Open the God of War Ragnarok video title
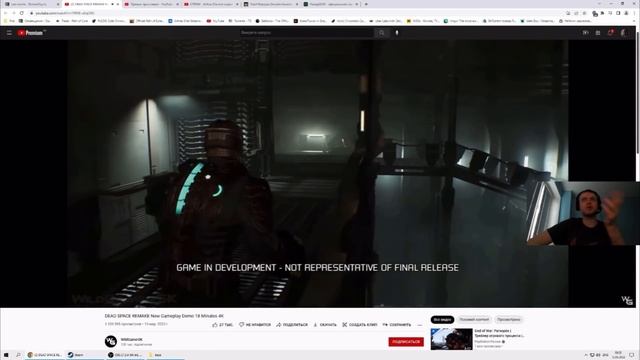The image size is (640, 360). [499, 333]
